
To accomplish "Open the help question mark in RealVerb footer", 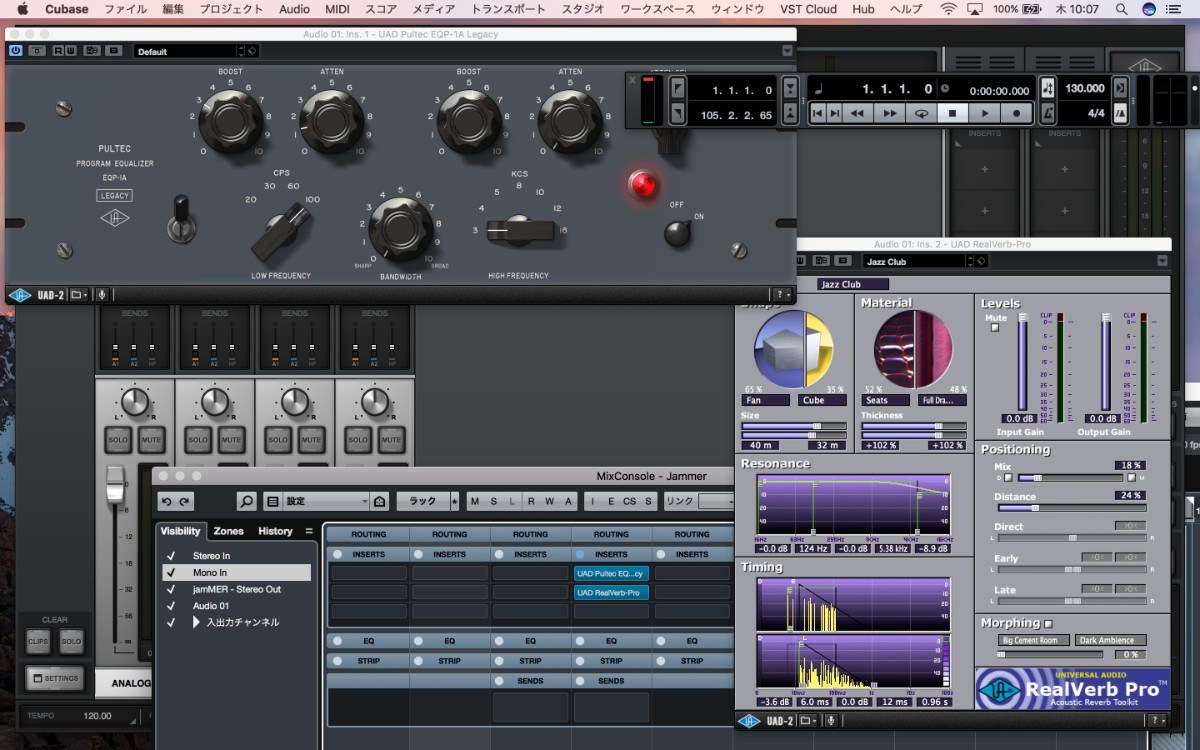I will click(x=1157, y=720).
